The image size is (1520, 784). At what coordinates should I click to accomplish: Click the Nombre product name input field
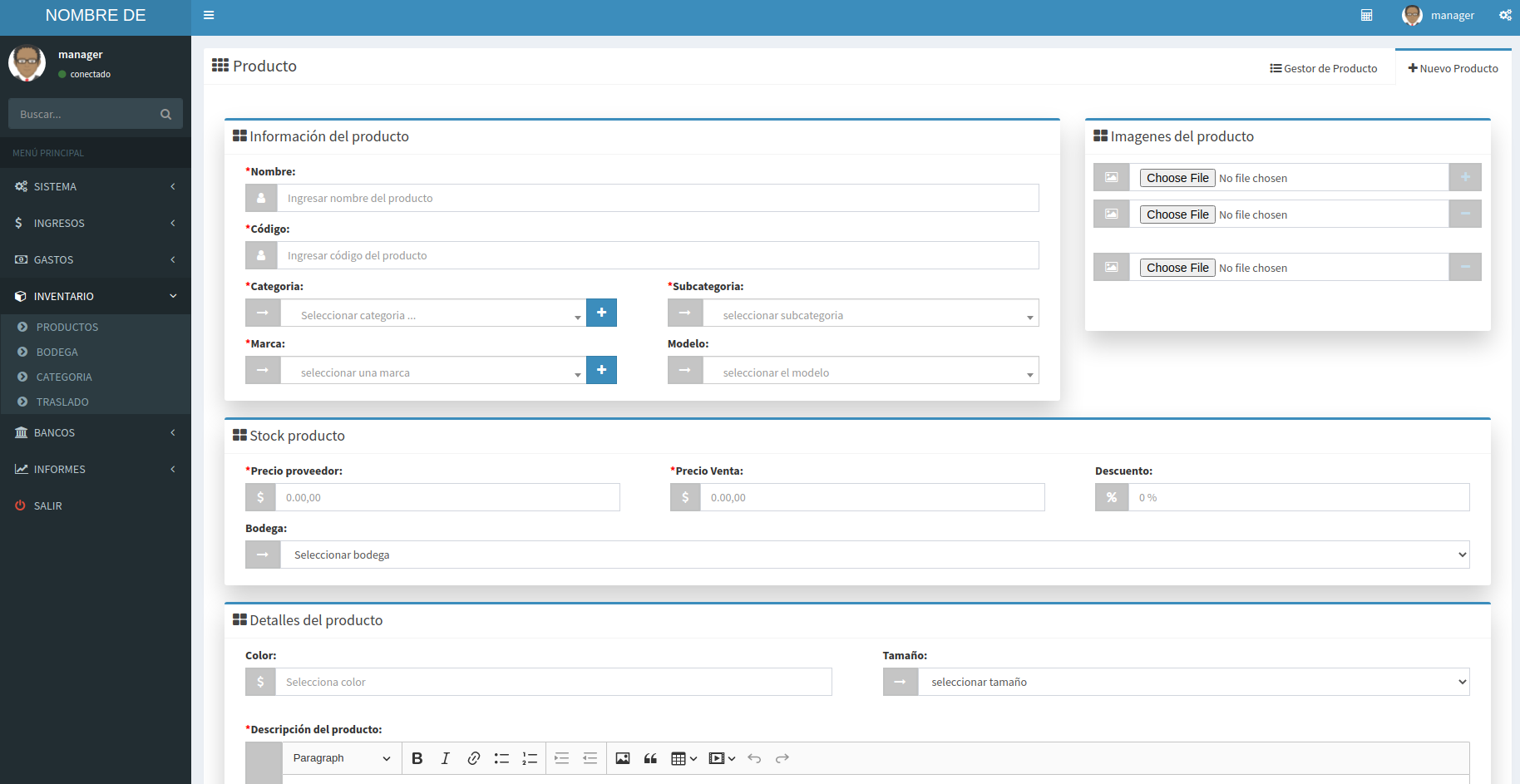(x=657, y=198)
